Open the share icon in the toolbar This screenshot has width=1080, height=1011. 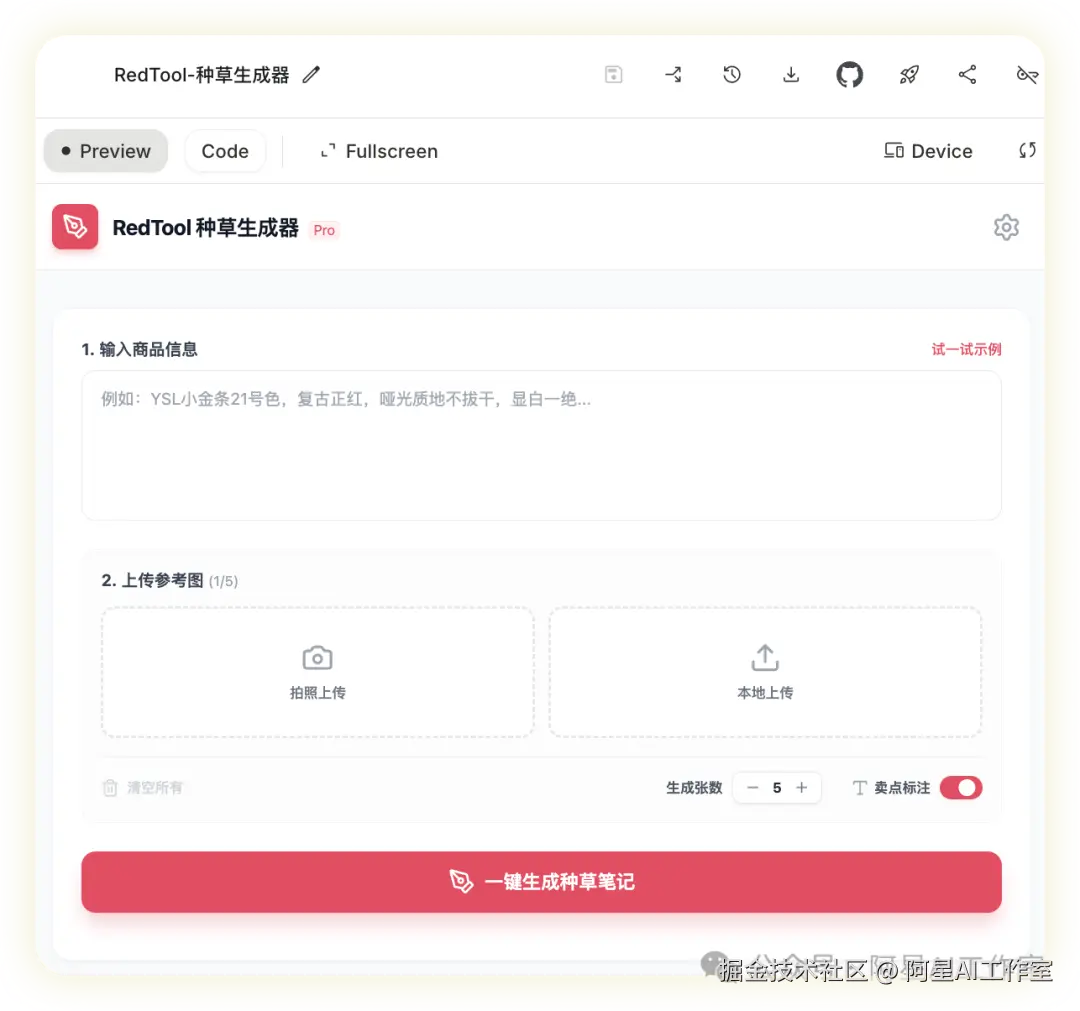(x=967, y=74)
